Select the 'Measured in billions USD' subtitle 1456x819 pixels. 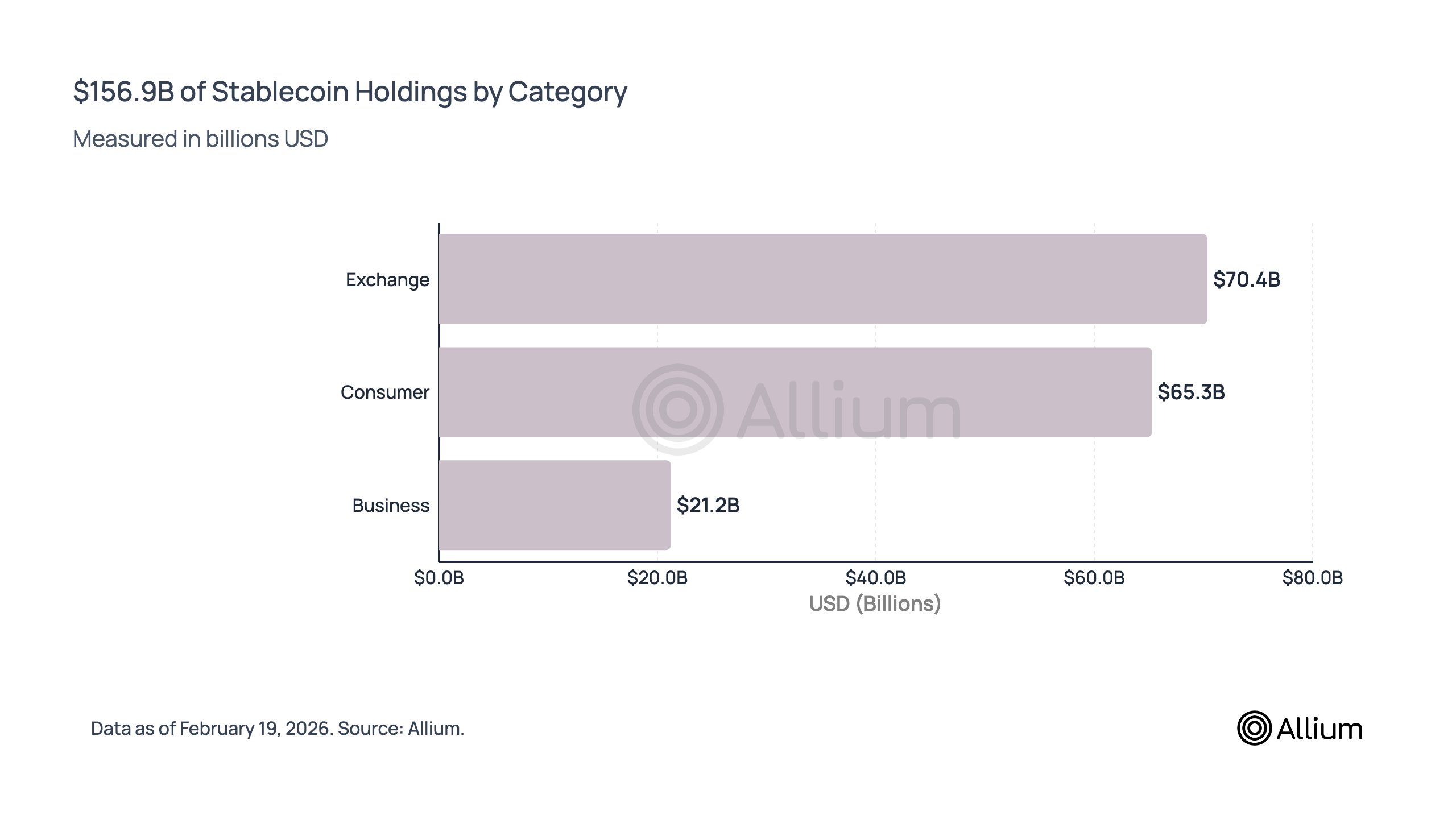pyautogui.click(x=200, y=139)
